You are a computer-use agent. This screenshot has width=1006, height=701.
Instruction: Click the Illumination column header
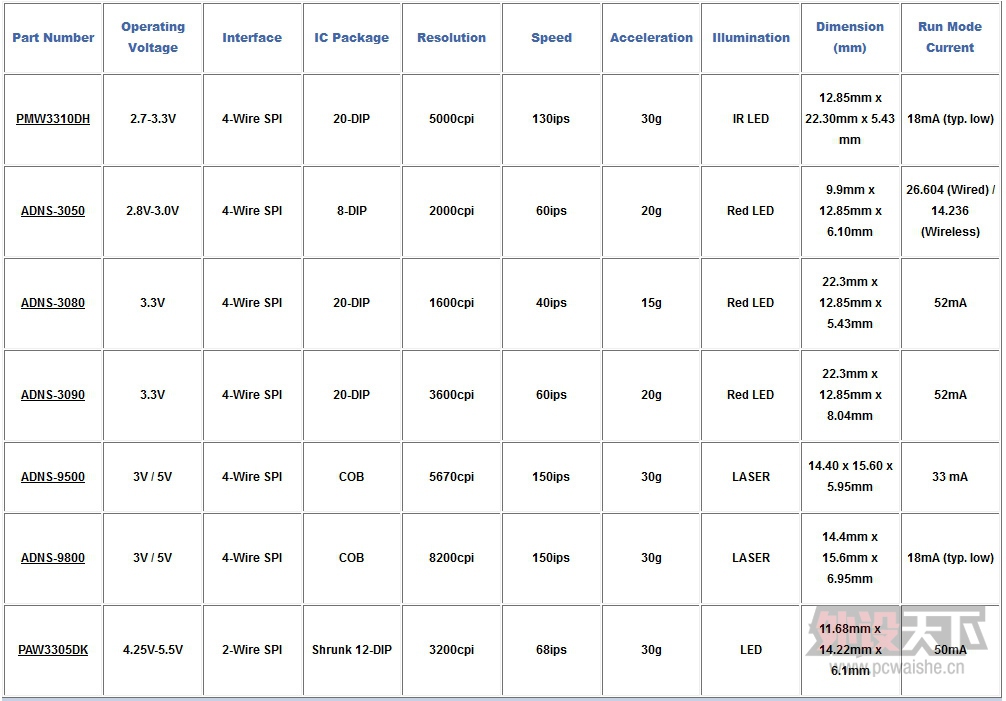[751, 37]
